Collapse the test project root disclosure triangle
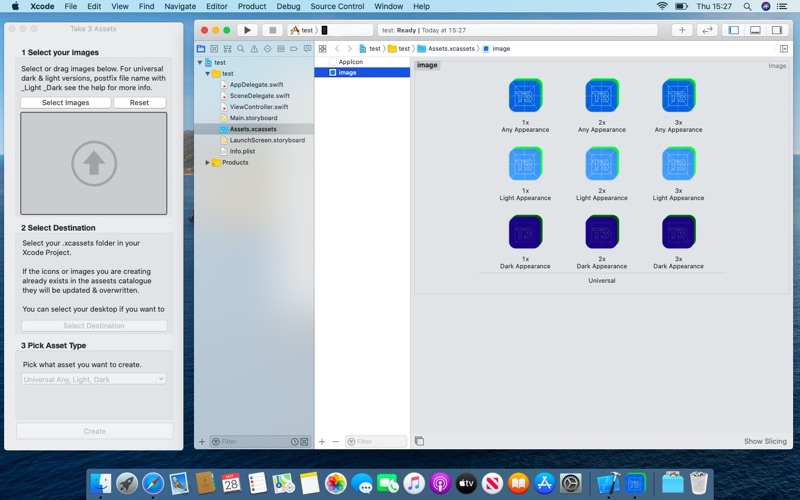800x500 pixels. [x=200, y=62]
